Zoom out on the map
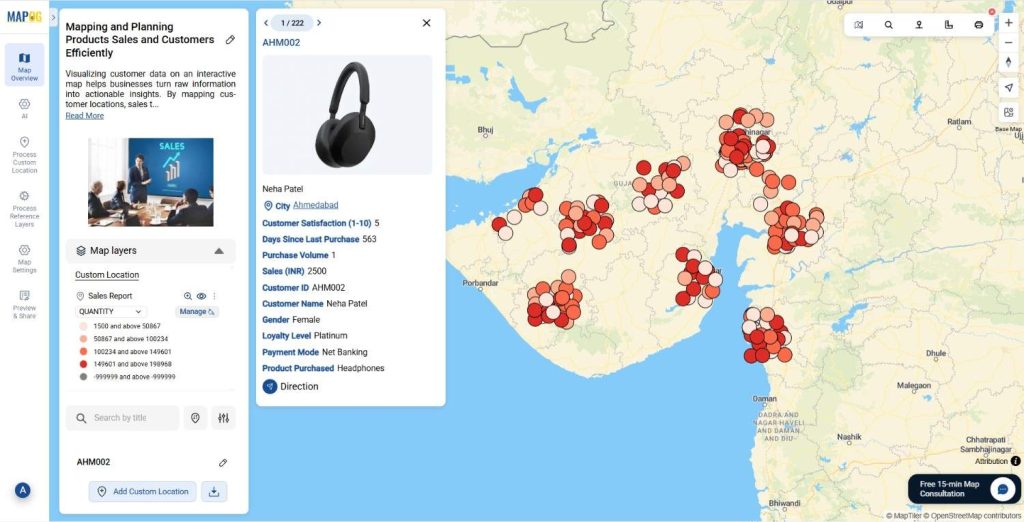The height and width of the screenshot is (522, 1024). pos(1008,43)
